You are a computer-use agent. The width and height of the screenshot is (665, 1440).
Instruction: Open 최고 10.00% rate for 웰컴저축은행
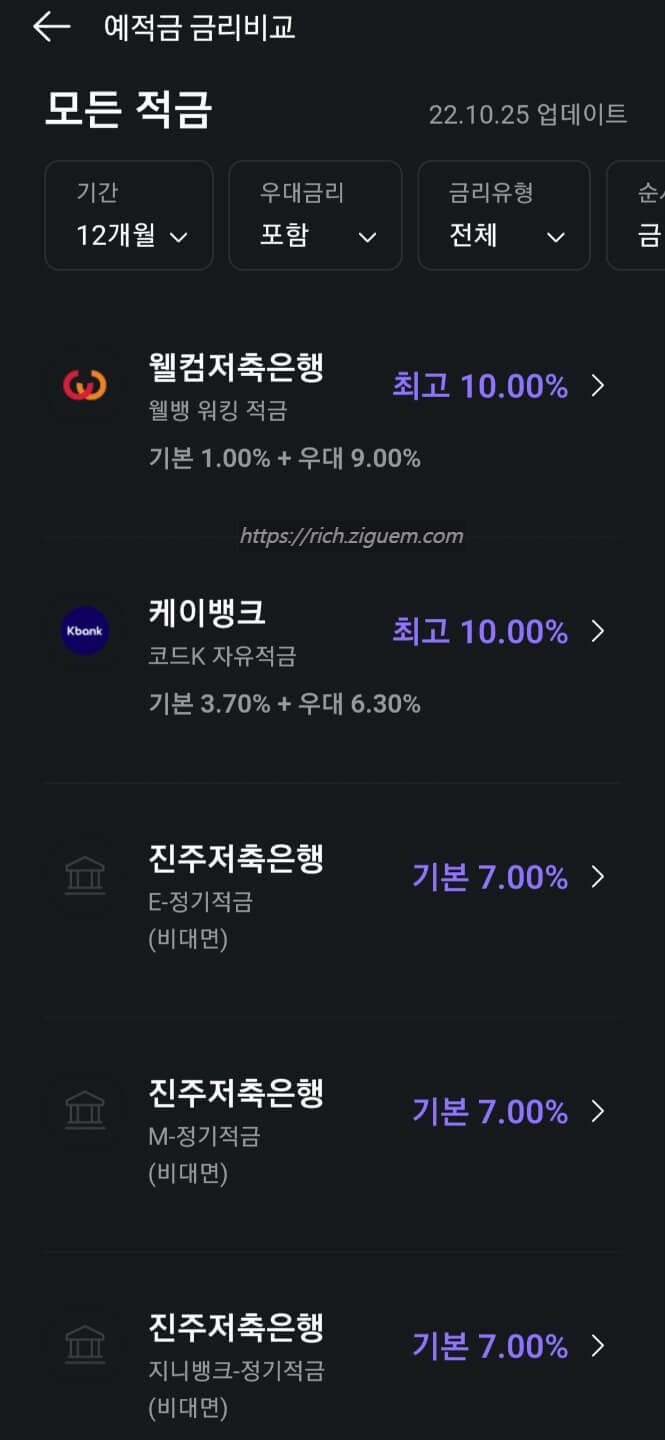click(x=481, y=386)
